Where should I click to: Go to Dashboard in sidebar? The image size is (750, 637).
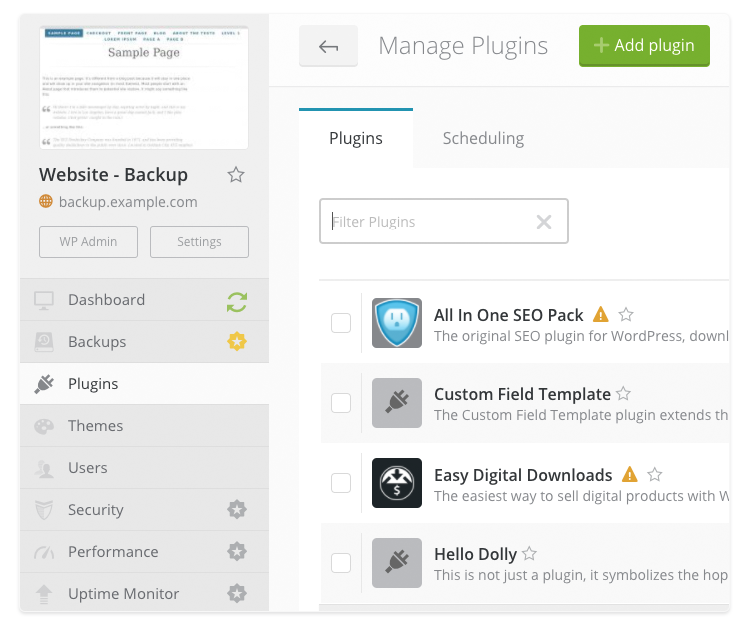[144, 300]
